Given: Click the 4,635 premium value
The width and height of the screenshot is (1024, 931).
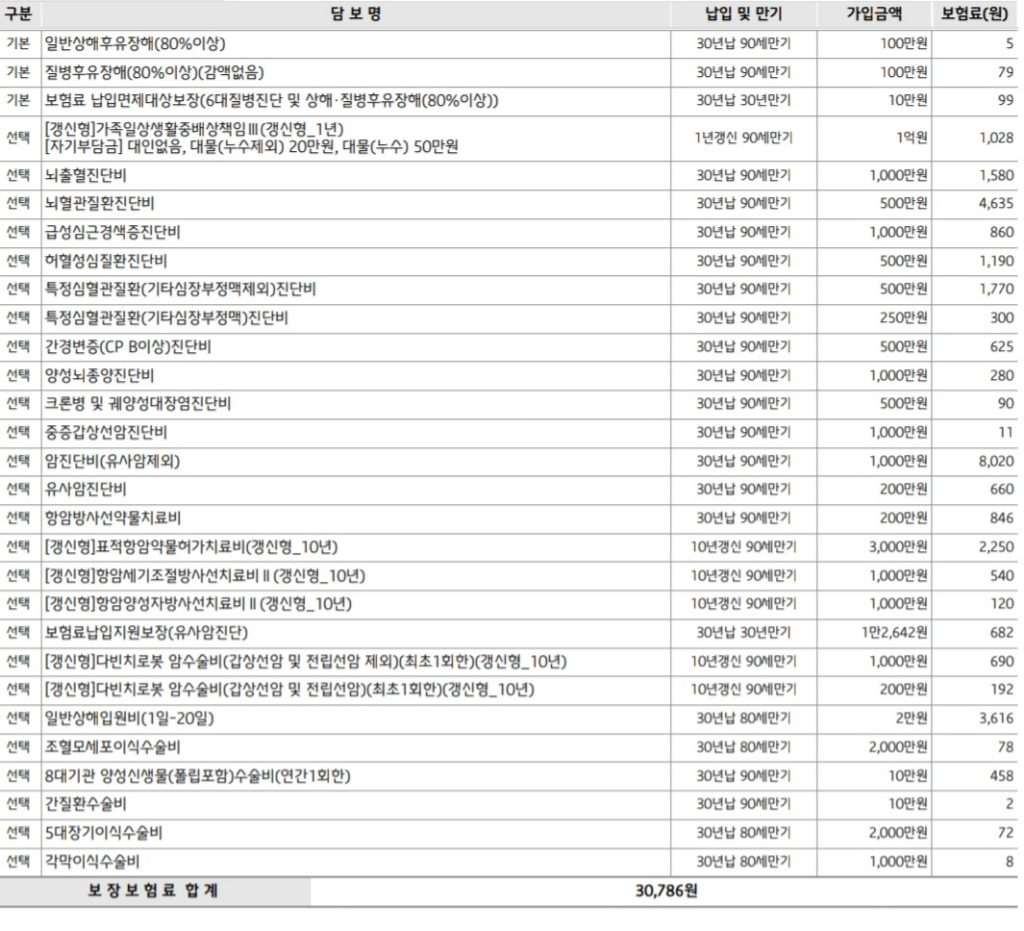Looking at the screenshot, I should (996, 203).
